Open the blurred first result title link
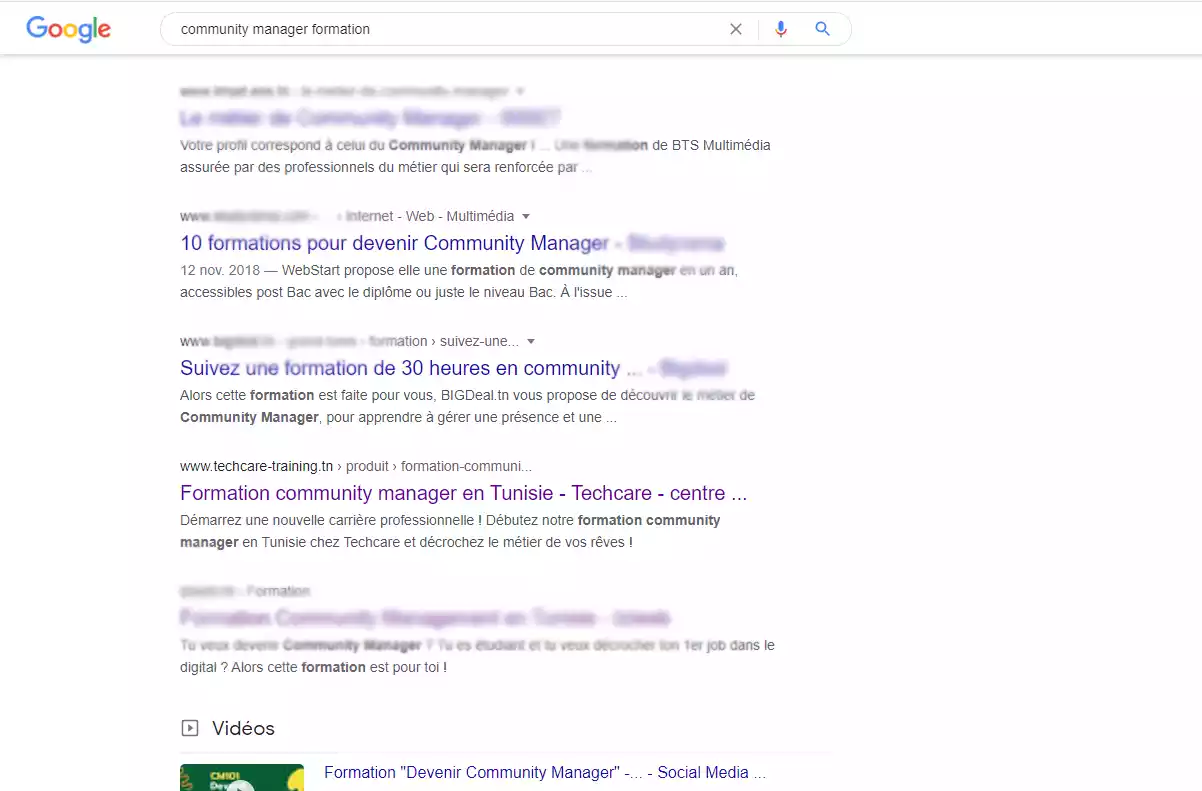Image resolution: width=1202 pixels, height=791 pixels. pos(370,118)
